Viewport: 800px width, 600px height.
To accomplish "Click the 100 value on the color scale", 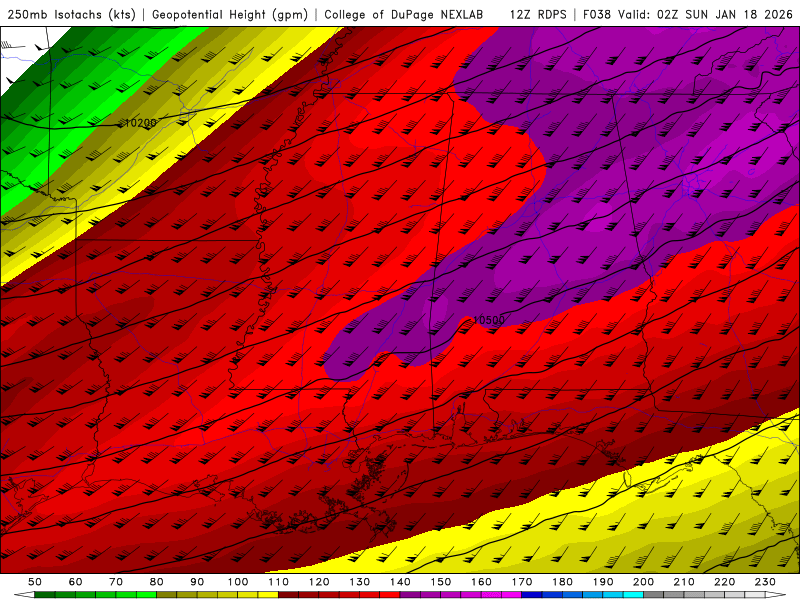I will coord(238,582).
